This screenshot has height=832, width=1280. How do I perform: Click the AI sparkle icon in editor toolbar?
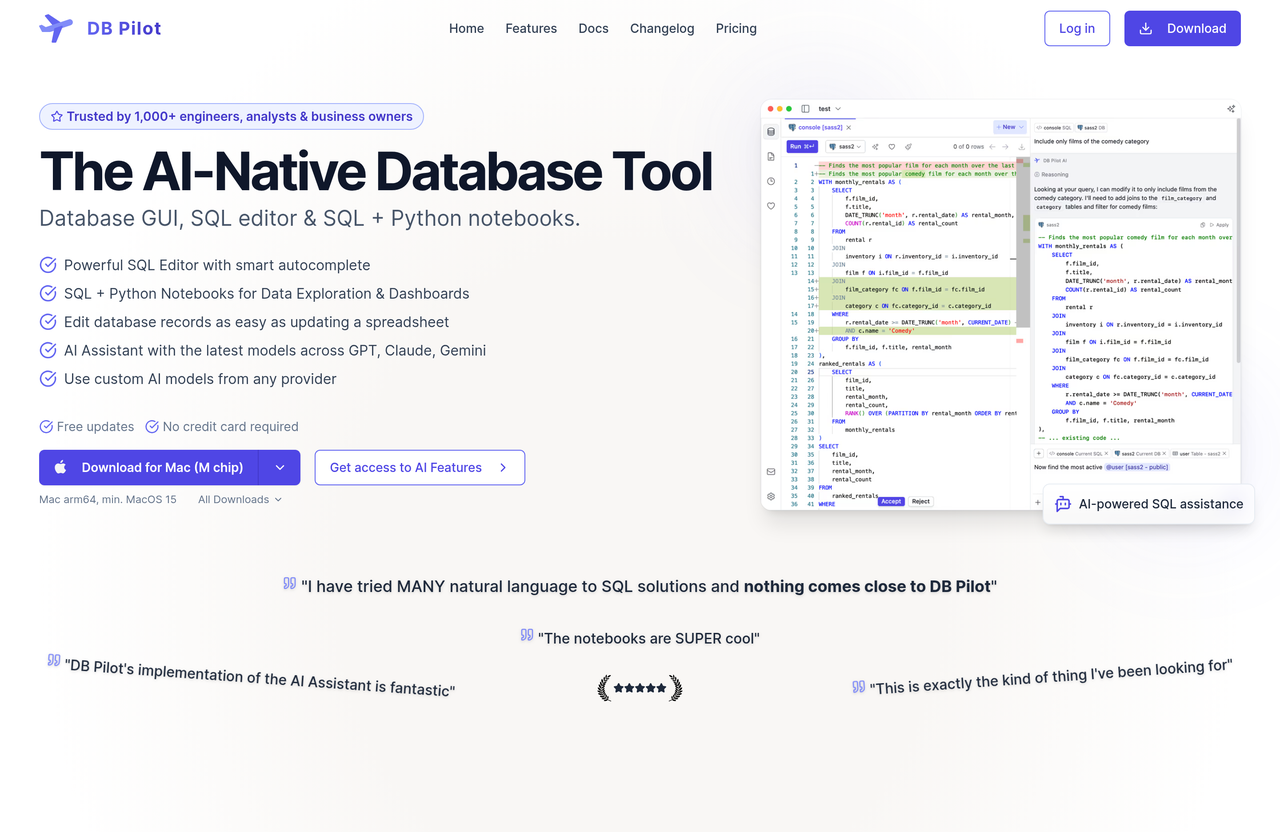875,147
